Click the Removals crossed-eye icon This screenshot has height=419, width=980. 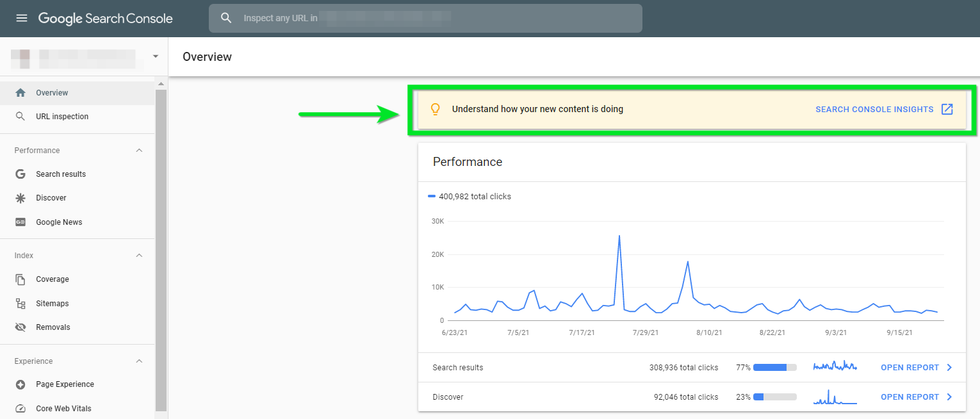[20, 327]
